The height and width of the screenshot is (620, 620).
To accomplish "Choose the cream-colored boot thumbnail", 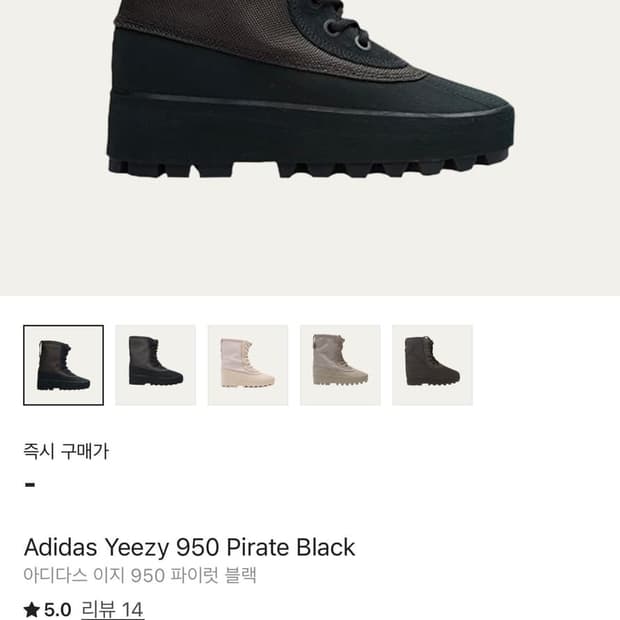I will tap(248, 365).
